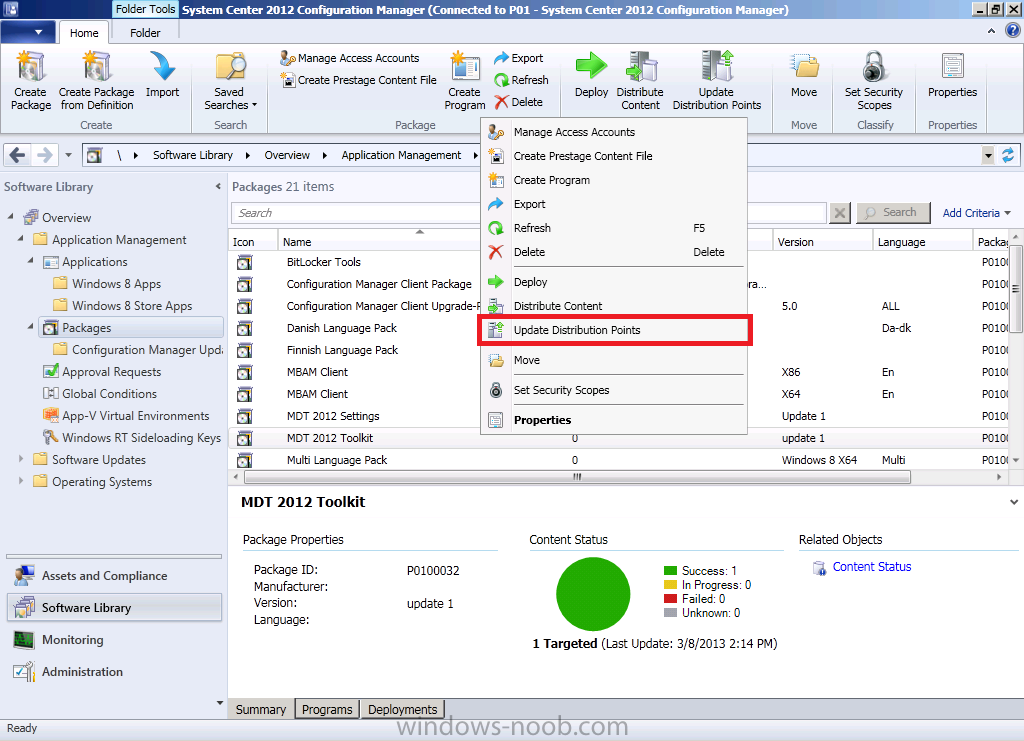Choose Deploy from the context menu
Viewport: 1024px width, 741px height.
click(614, 282)
